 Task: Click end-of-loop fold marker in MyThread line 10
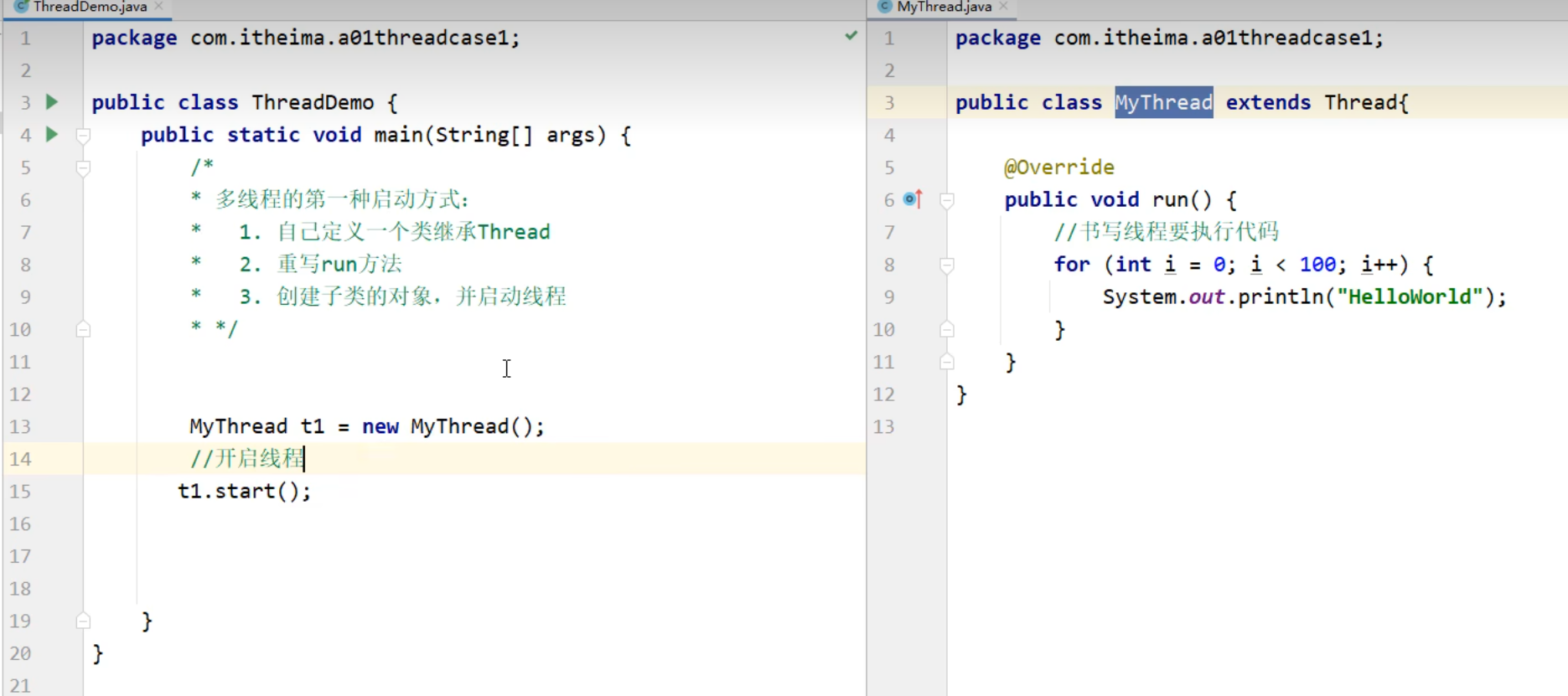click(x=947, y=329)
